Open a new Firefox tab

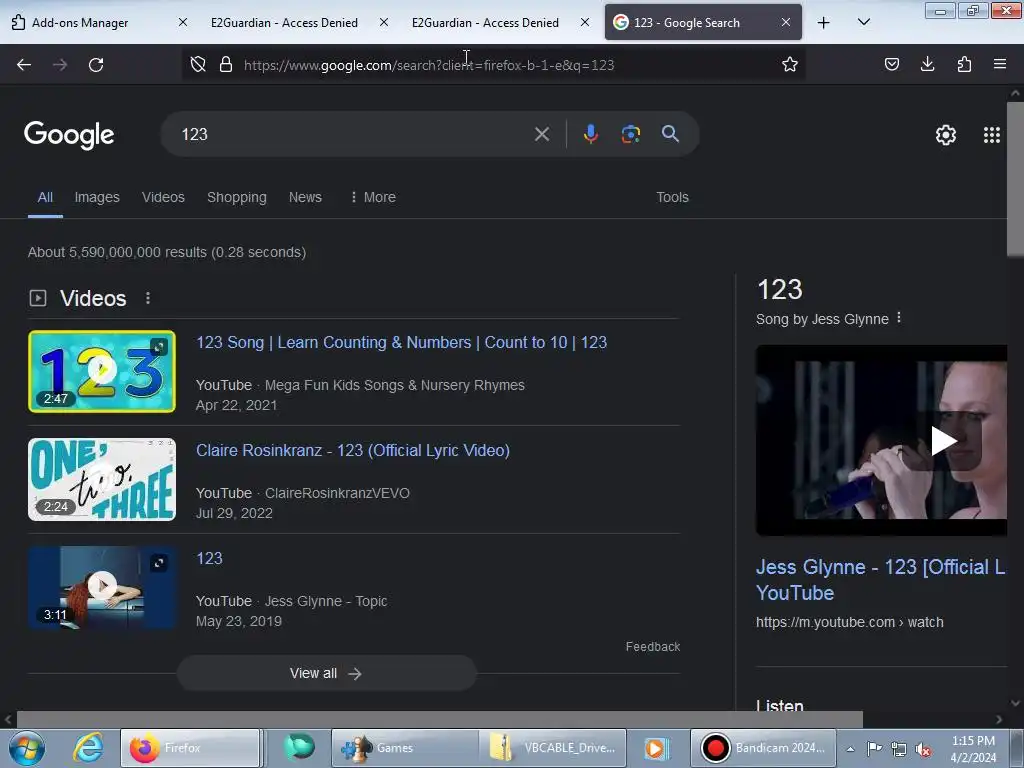(x=824, y=22)
